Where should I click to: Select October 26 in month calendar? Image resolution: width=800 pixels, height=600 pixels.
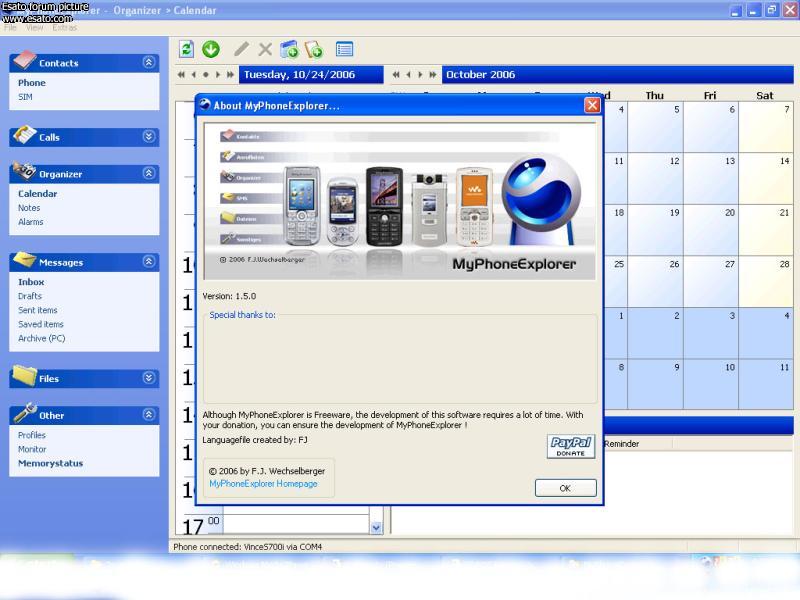656,281
